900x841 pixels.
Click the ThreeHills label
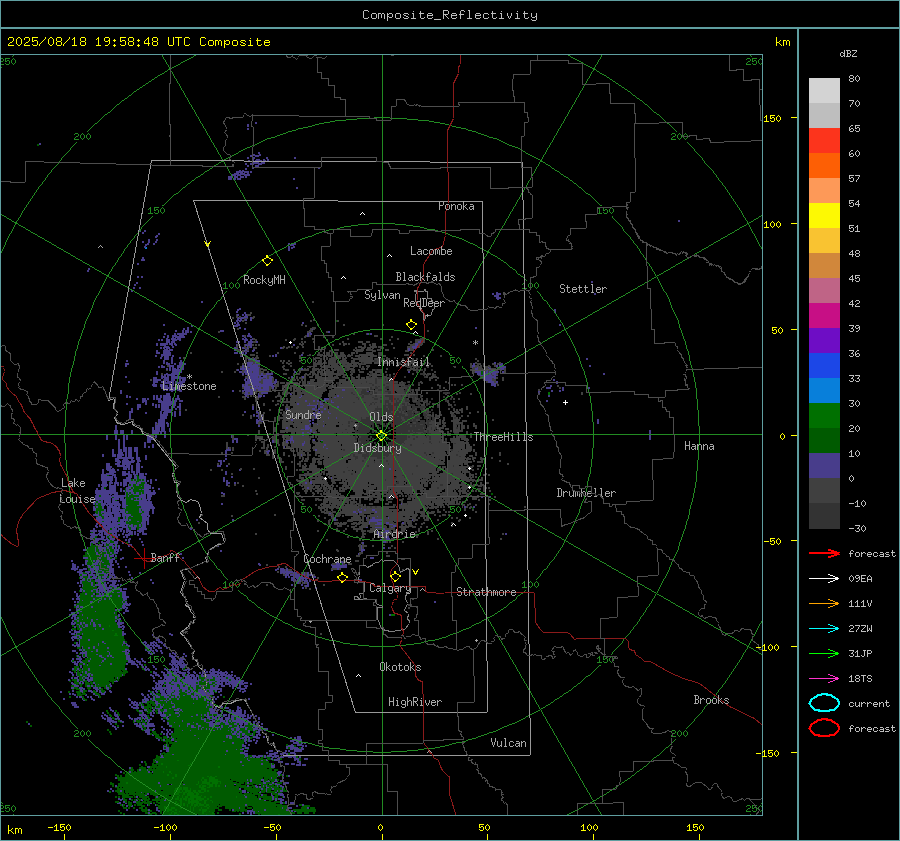pyautogui.click(x=503, y=437)
